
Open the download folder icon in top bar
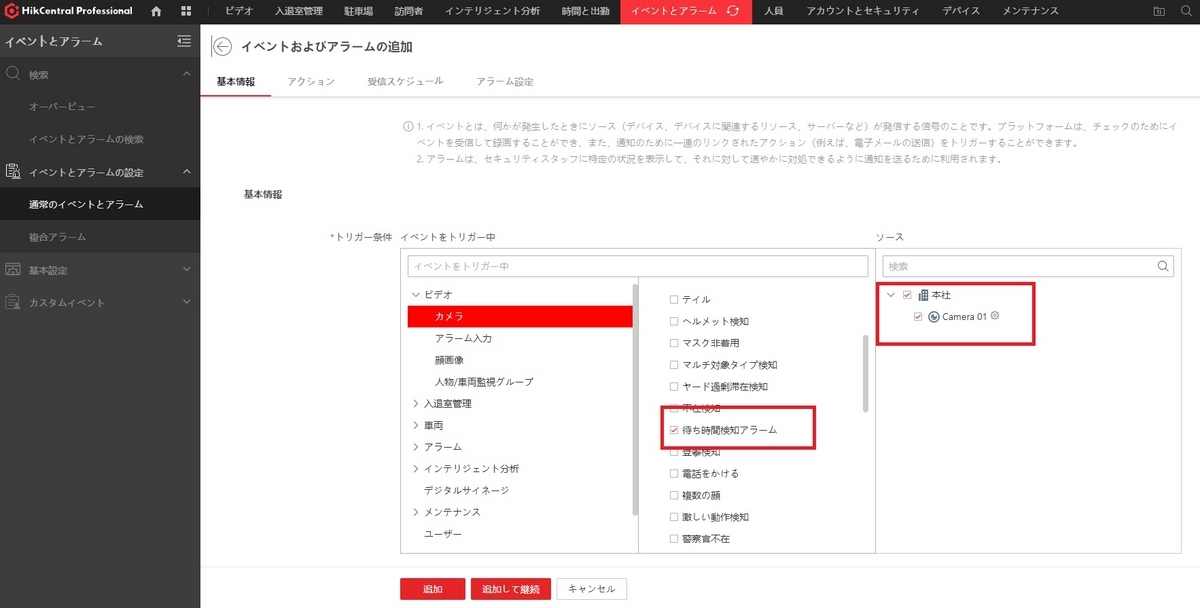point(1158,11)
